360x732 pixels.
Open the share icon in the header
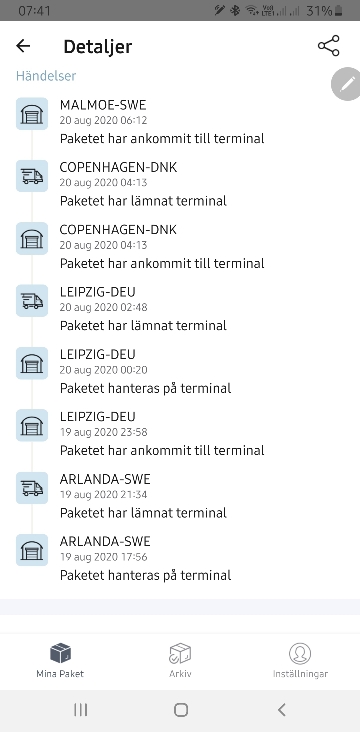tap(329, 46)
